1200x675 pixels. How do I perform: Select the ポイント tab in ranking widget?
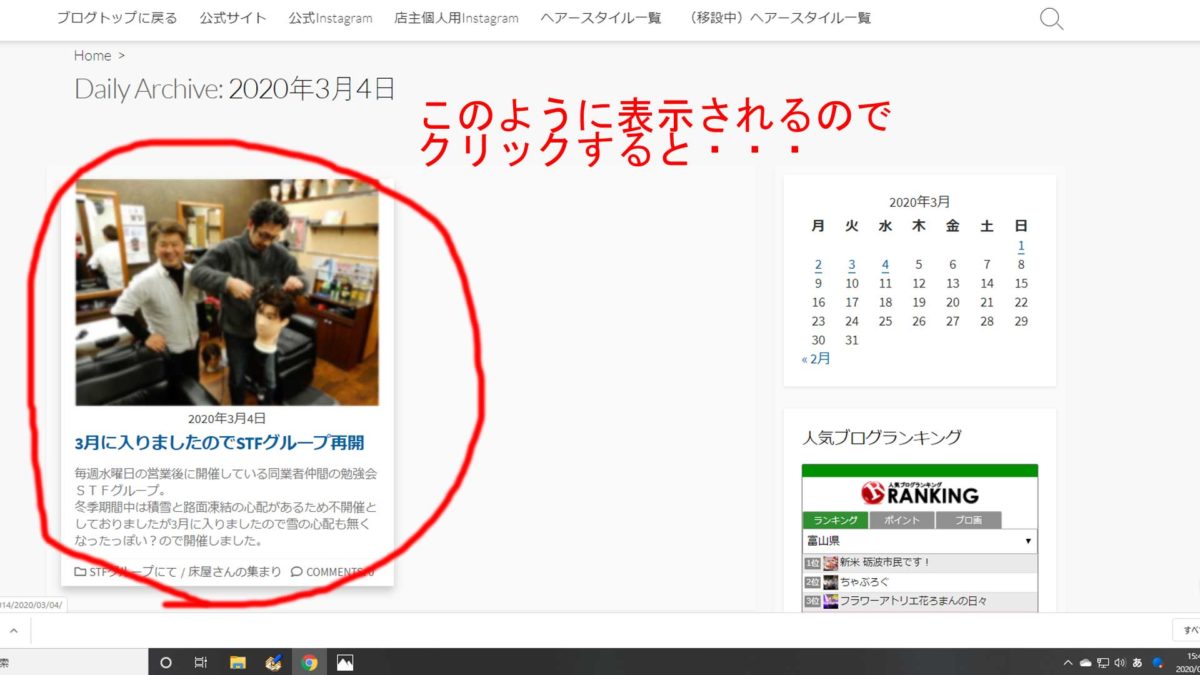pos(901,520)
